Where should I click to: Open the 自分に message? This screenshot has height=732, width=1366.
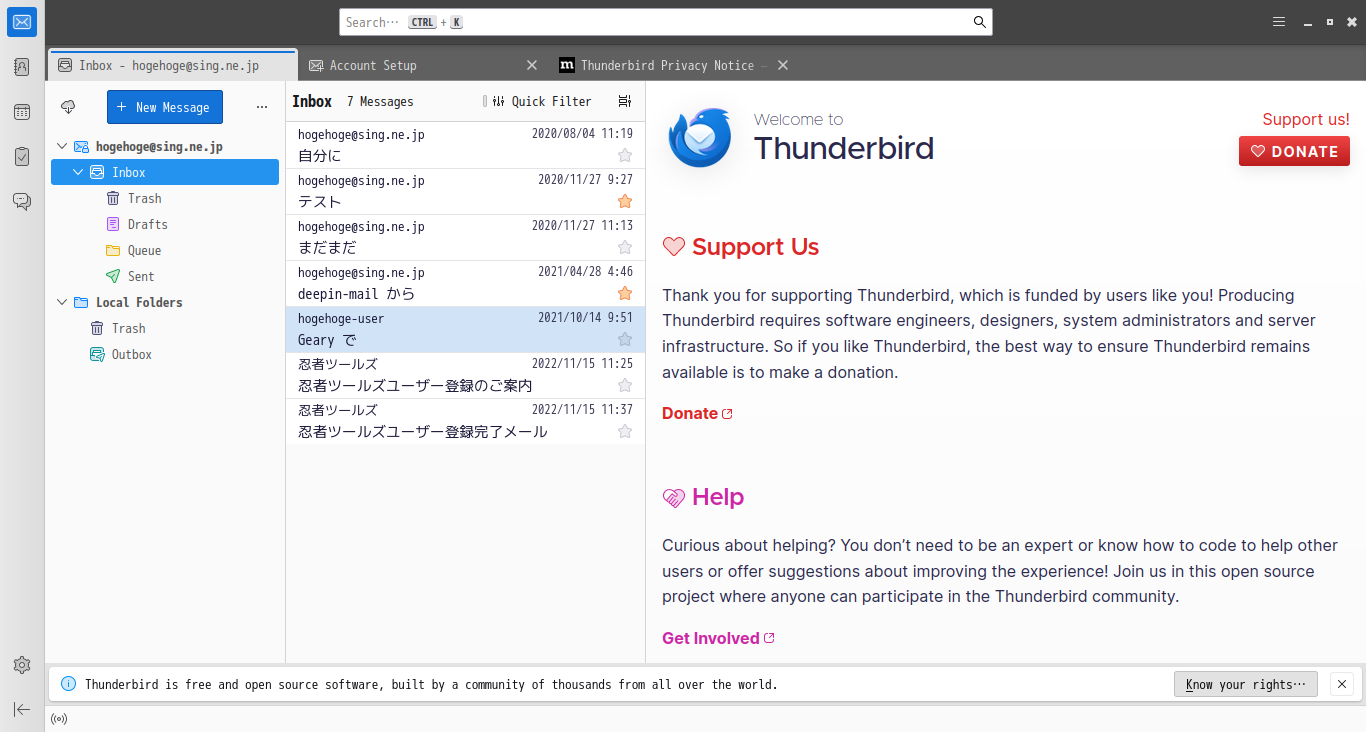(465, 145)
